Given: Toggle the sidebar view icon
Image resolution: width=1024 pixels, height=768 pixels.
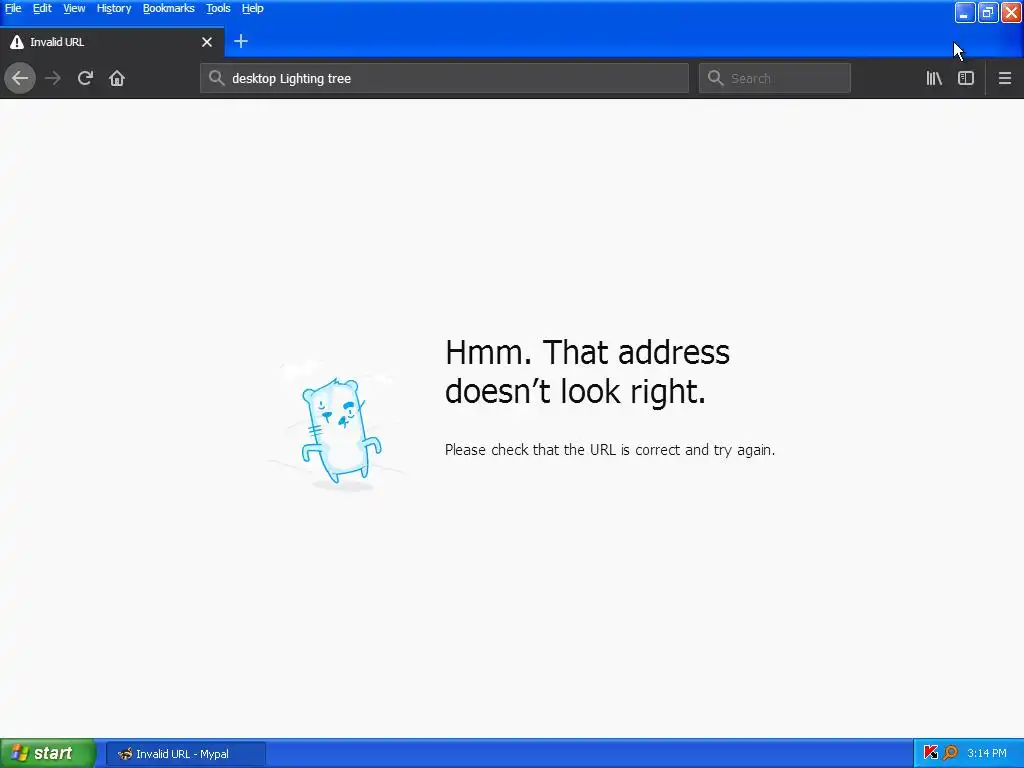Looking at the screenshot, I should pyautogui.click(x=966, y=78).
